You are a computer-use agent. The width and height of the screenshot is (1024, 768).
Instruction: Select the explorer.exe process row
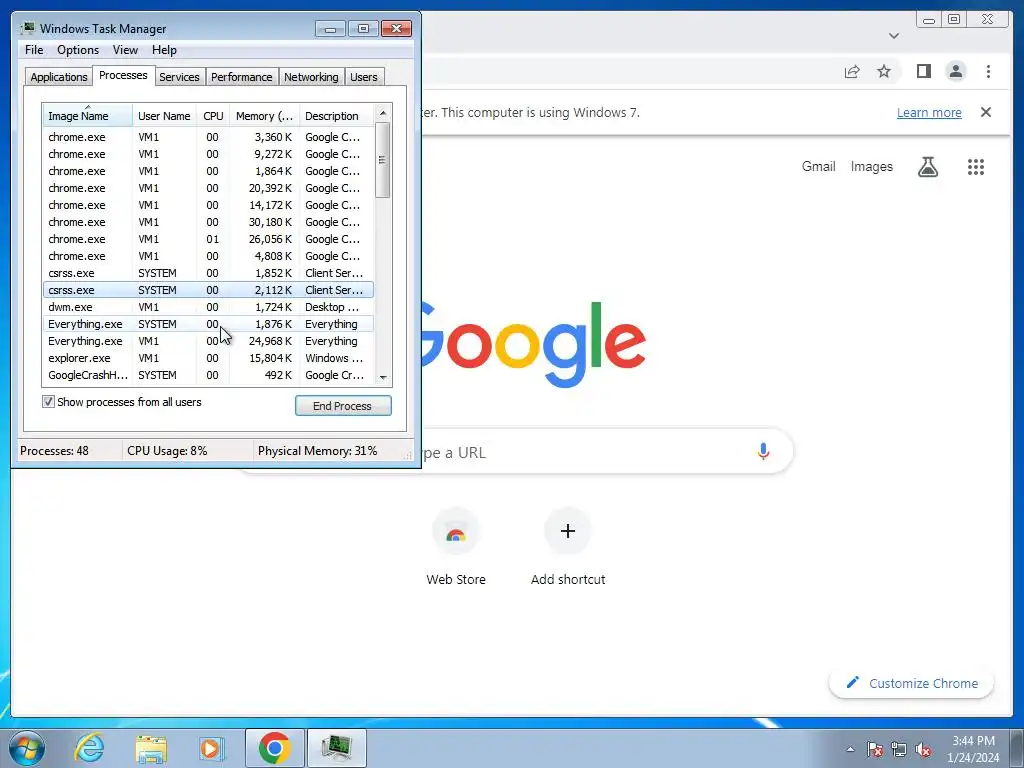(208, 358)
